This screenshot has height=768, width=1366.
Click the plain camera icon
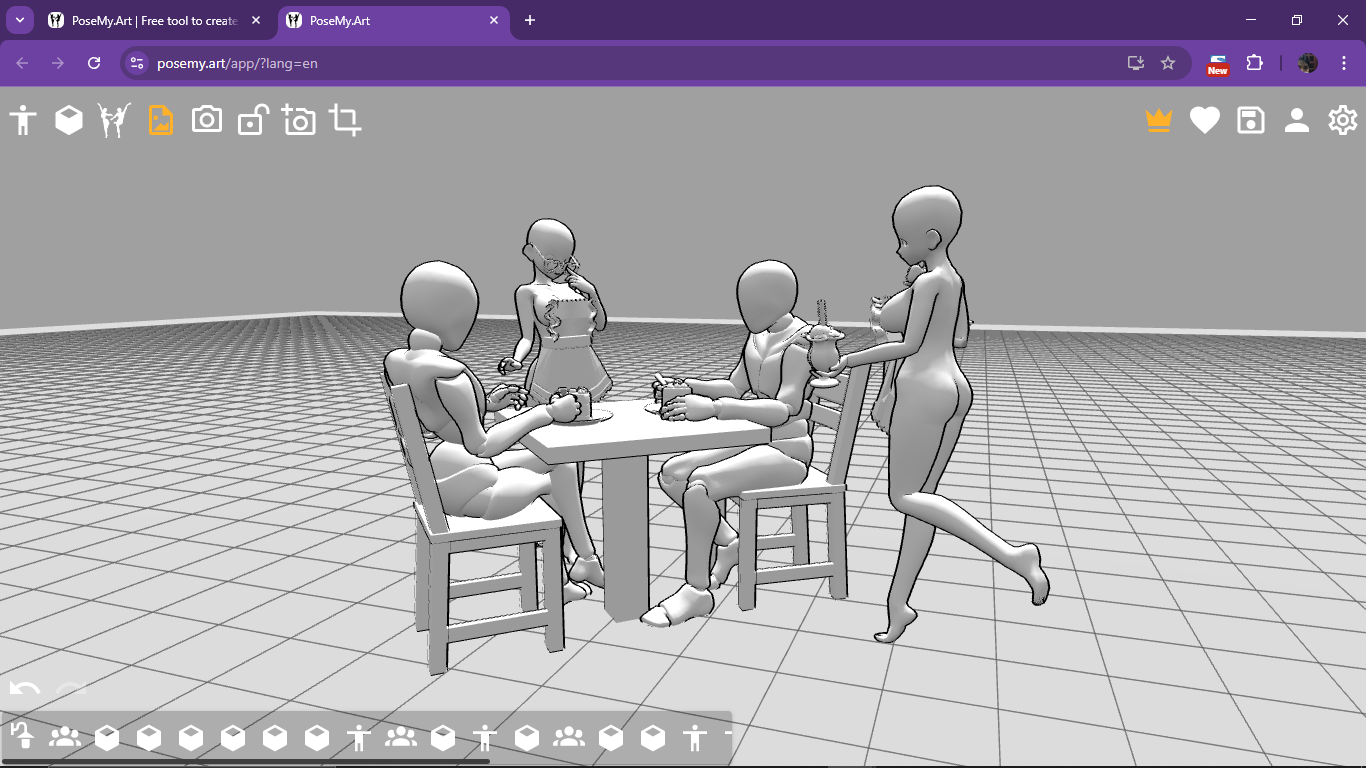[207, 120]
